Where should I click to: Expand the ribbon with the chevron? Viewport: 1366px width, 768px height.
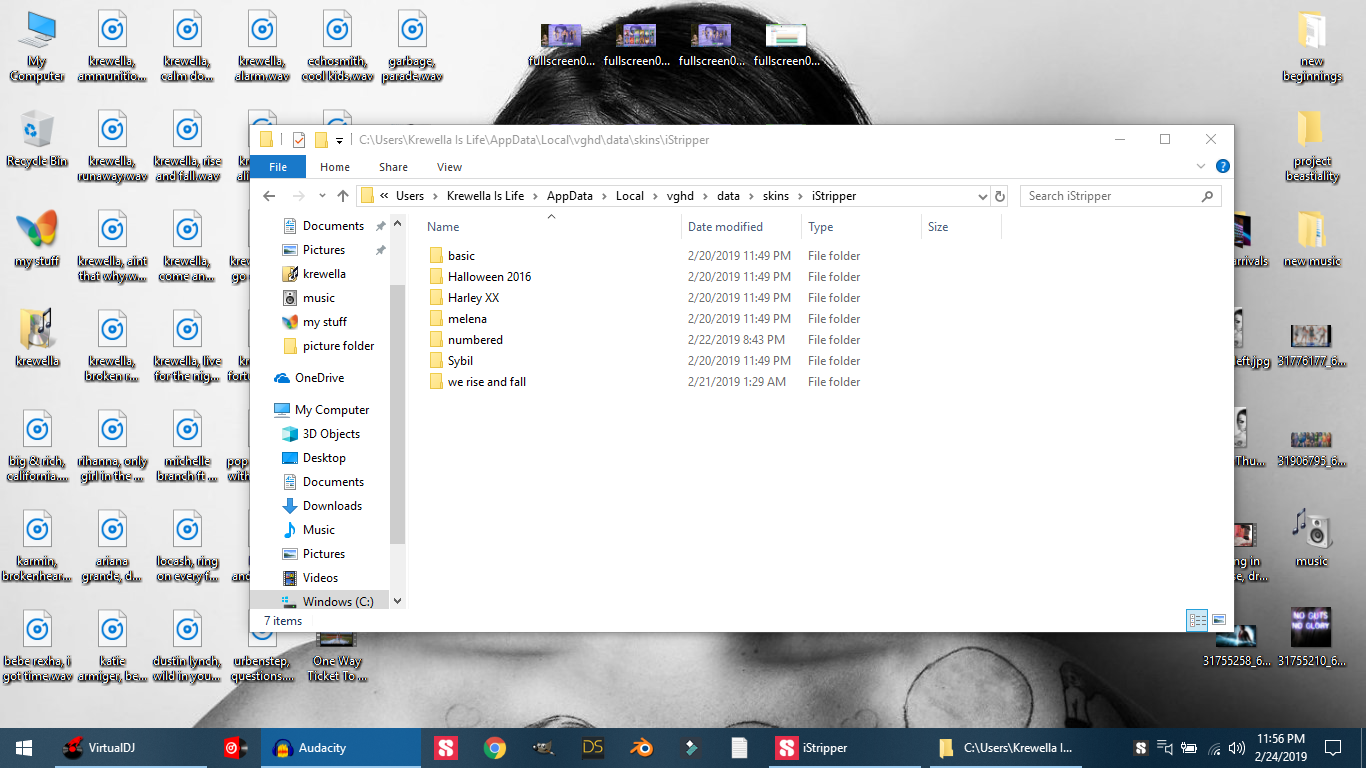tap(1201, 167)
